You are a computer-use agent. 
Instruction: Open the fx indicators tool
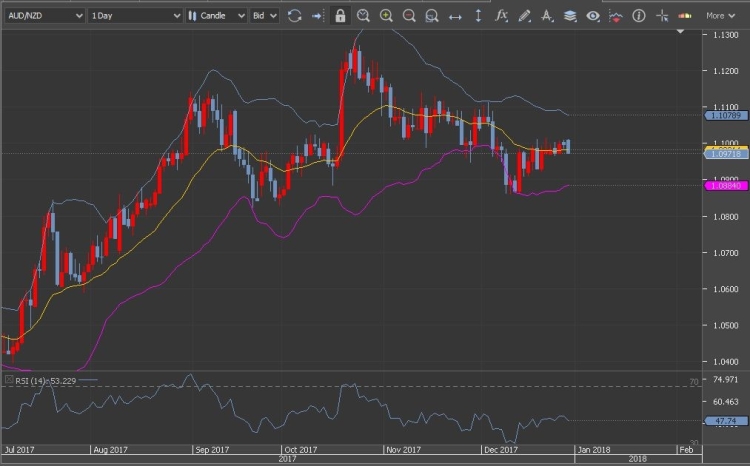[501, 16]
